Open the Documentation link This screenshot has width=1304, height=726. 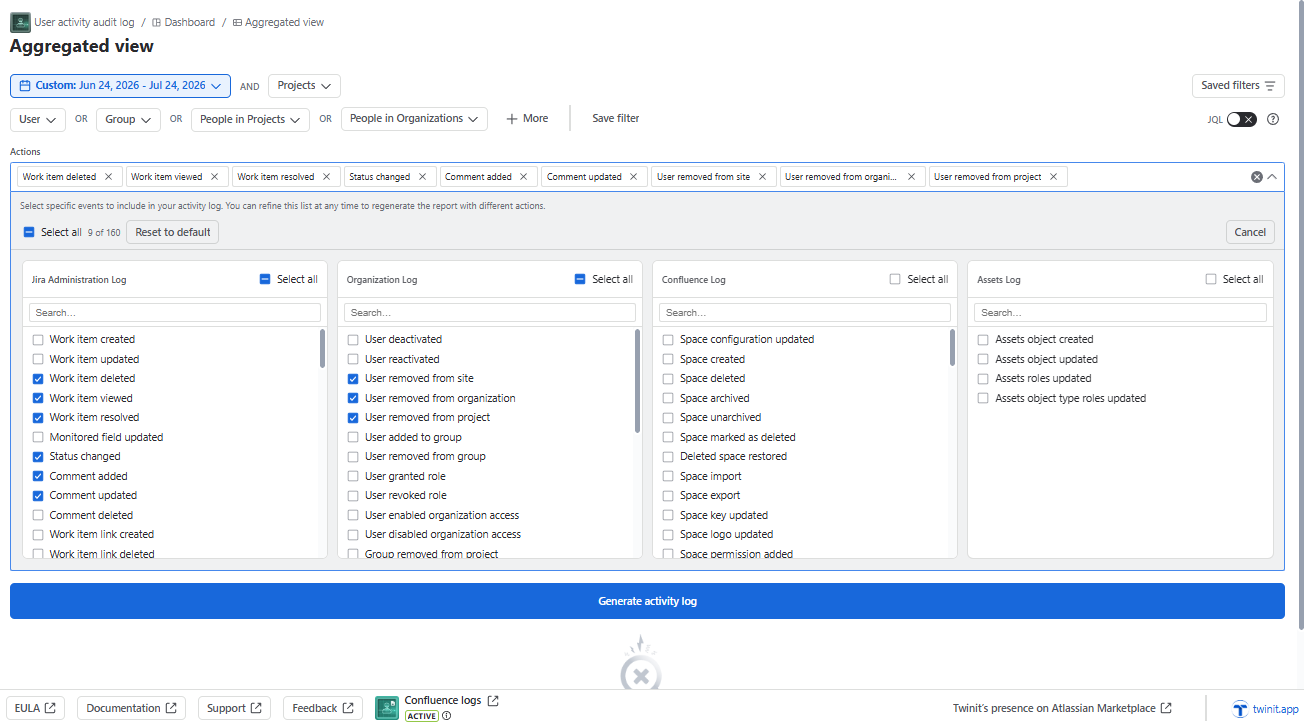point(131,708)
